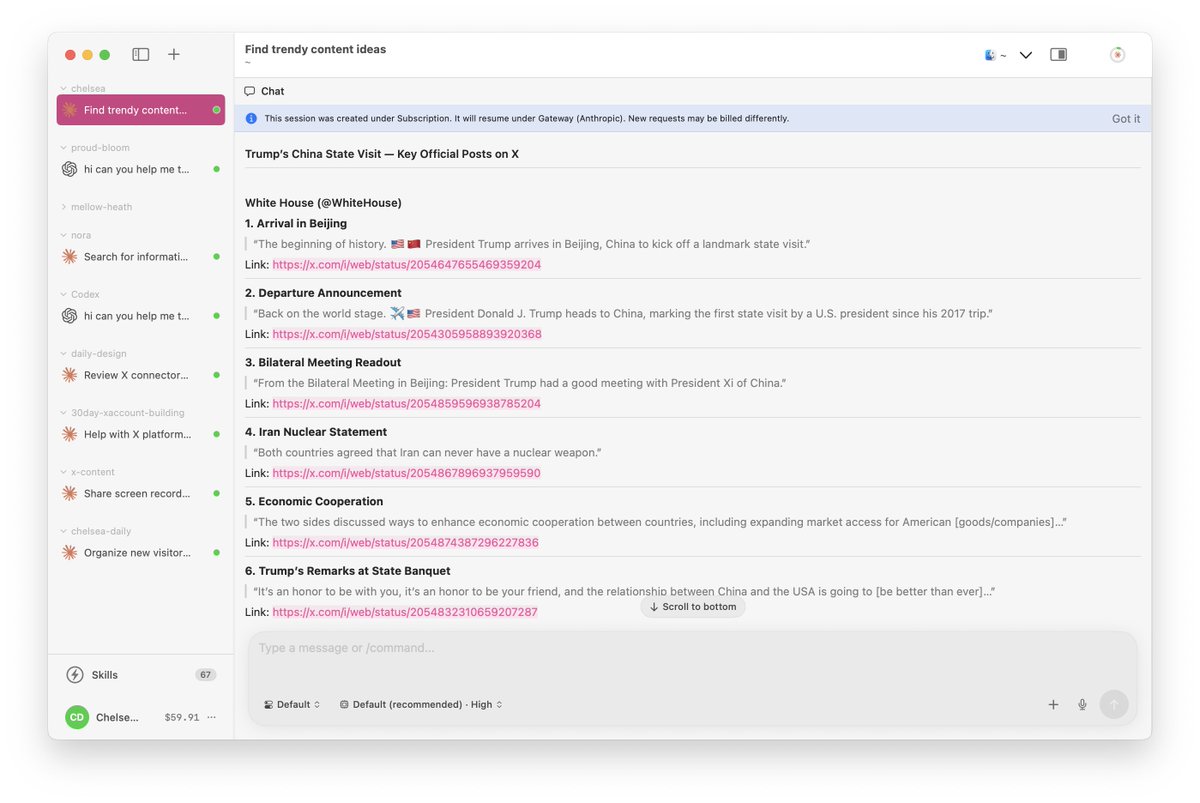Open the Share screen record session
The width and height of the screenshot is (1200, 803).
pyautogui.click(x=141, y=493)
